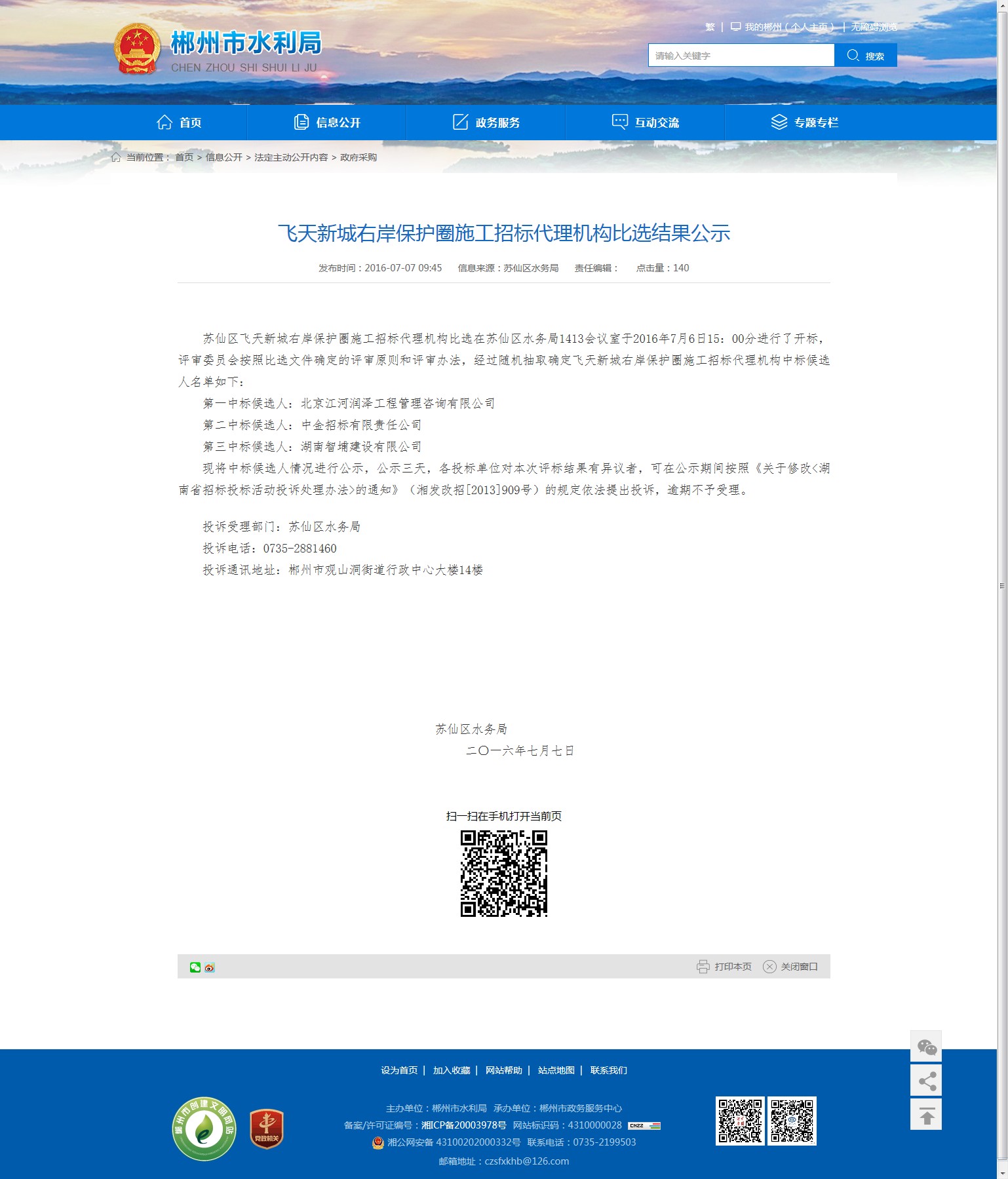This screenshot has height=1179, width=1008.
Task: Open the floating WeChat side button
Action: click(x=926, y=1047)
